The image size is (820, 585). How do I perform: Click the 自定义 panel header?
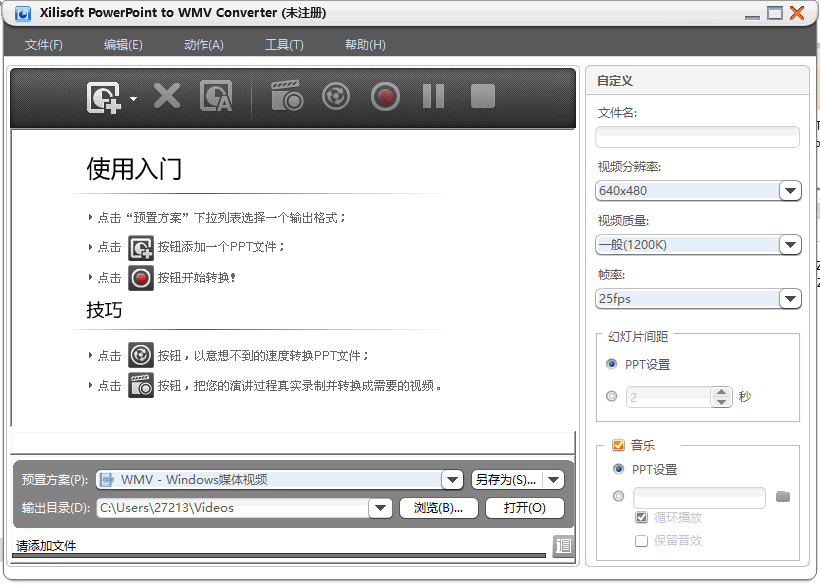697,81
